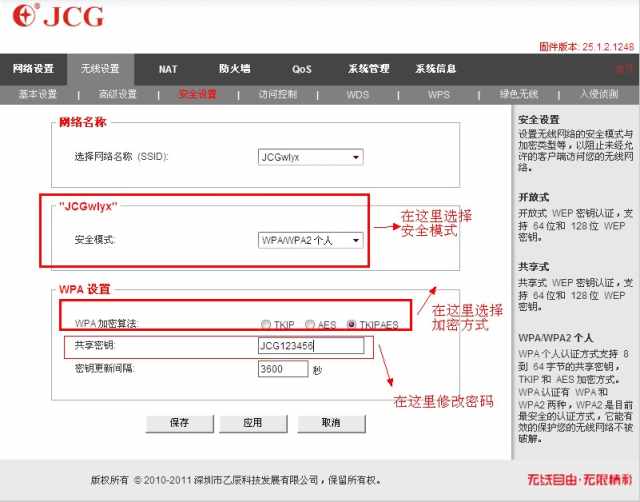Open the 网络设置 main tab

tap(33, 69)
